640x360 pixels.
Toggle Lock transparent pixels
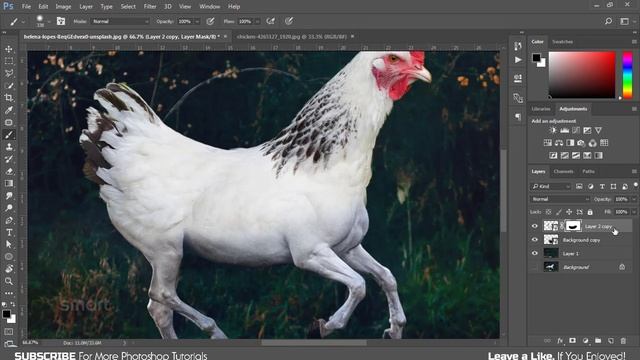(x=548, y=212)
